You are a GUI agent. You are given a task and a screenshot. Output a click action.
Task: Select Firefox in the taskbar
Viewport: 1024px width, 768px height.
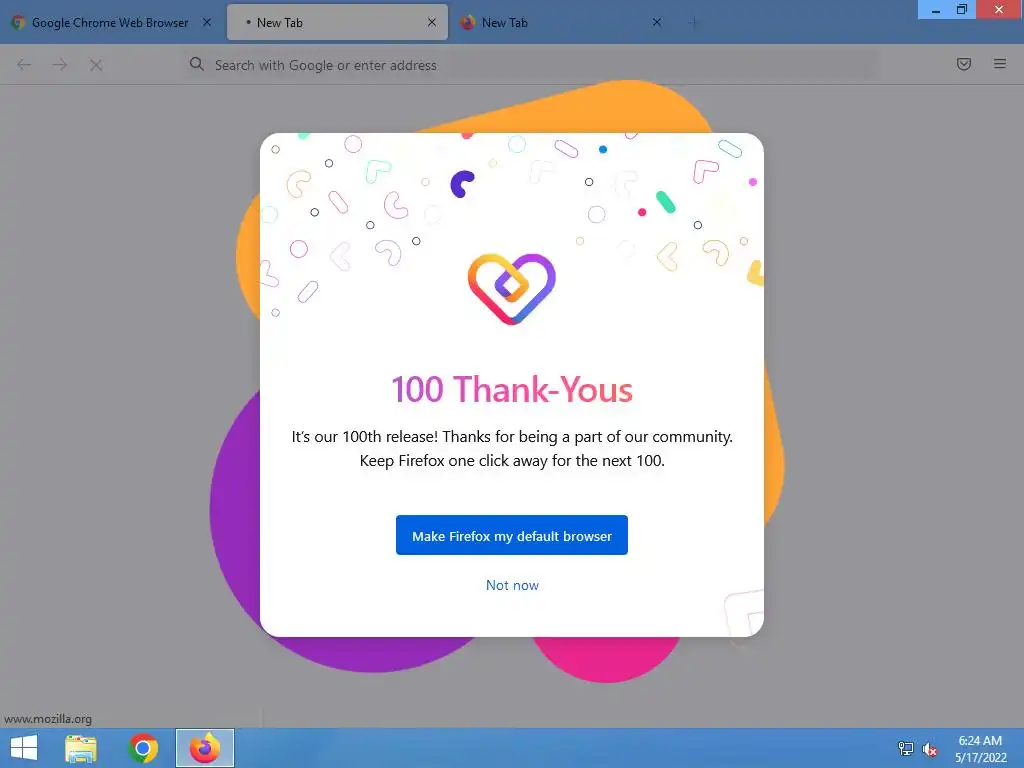pyautogui.click(x=205, y=748)
